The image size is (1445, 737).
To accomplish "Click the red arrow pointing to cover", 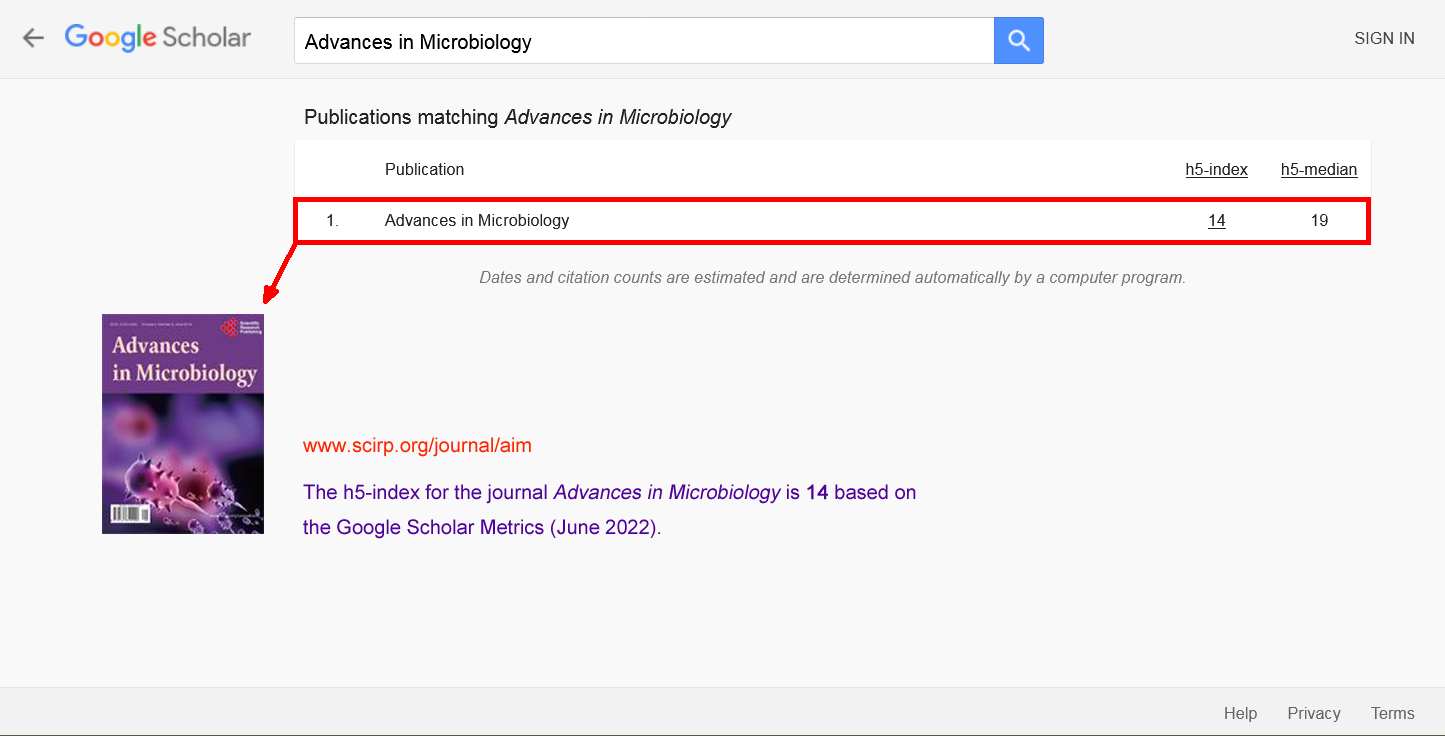I will coord(279,272).
